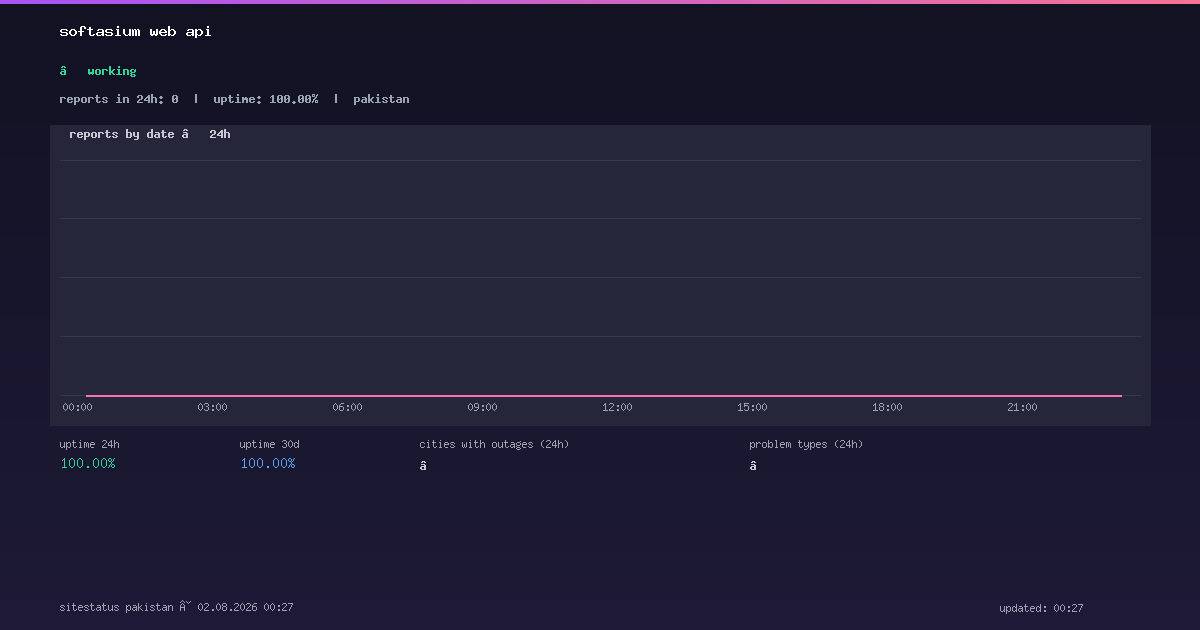Image resolution: width=1200 pixels, height=630 pixels.
Task: Click the 12:00 axis label
Action: [x=617, y=407]
